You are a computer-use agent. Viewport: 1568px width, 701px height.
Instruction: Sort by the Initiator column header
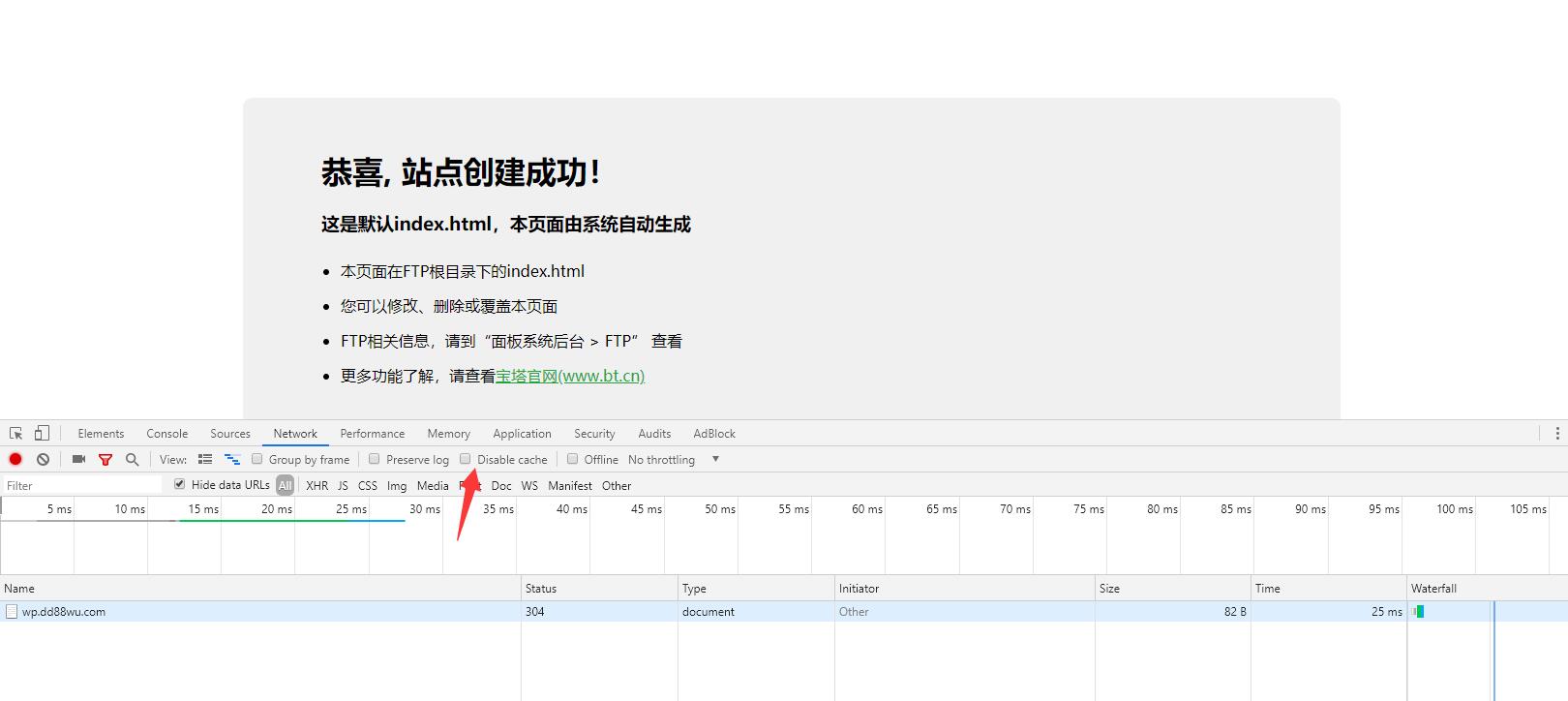965,589
